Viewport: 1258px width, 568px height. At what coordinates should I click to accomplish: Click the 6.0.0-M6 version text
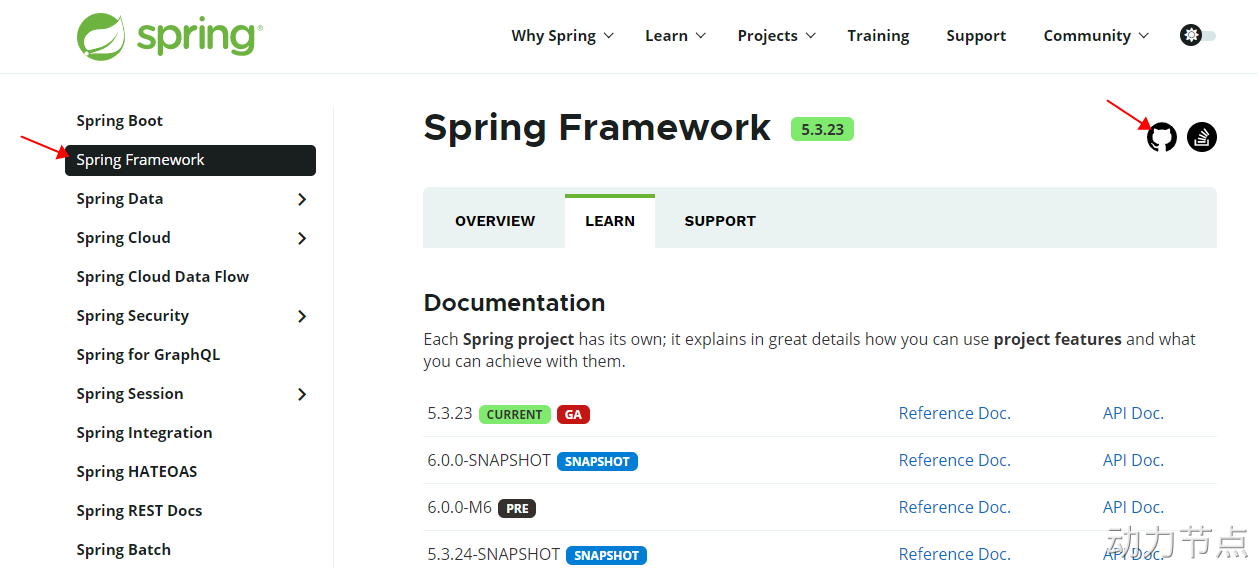click(460, 507)
